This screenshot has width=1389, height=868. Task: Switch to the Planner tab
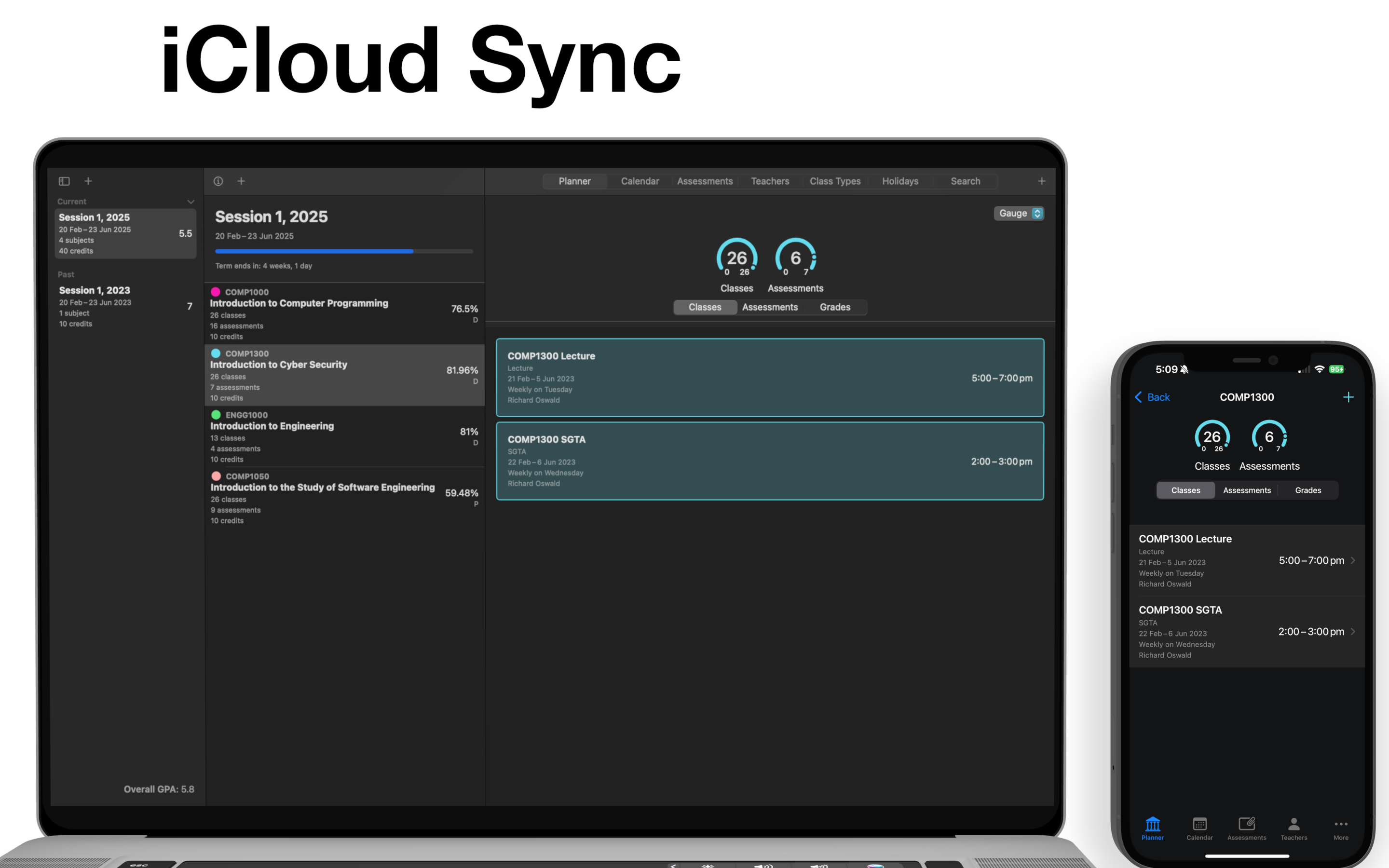pos(574,181)
